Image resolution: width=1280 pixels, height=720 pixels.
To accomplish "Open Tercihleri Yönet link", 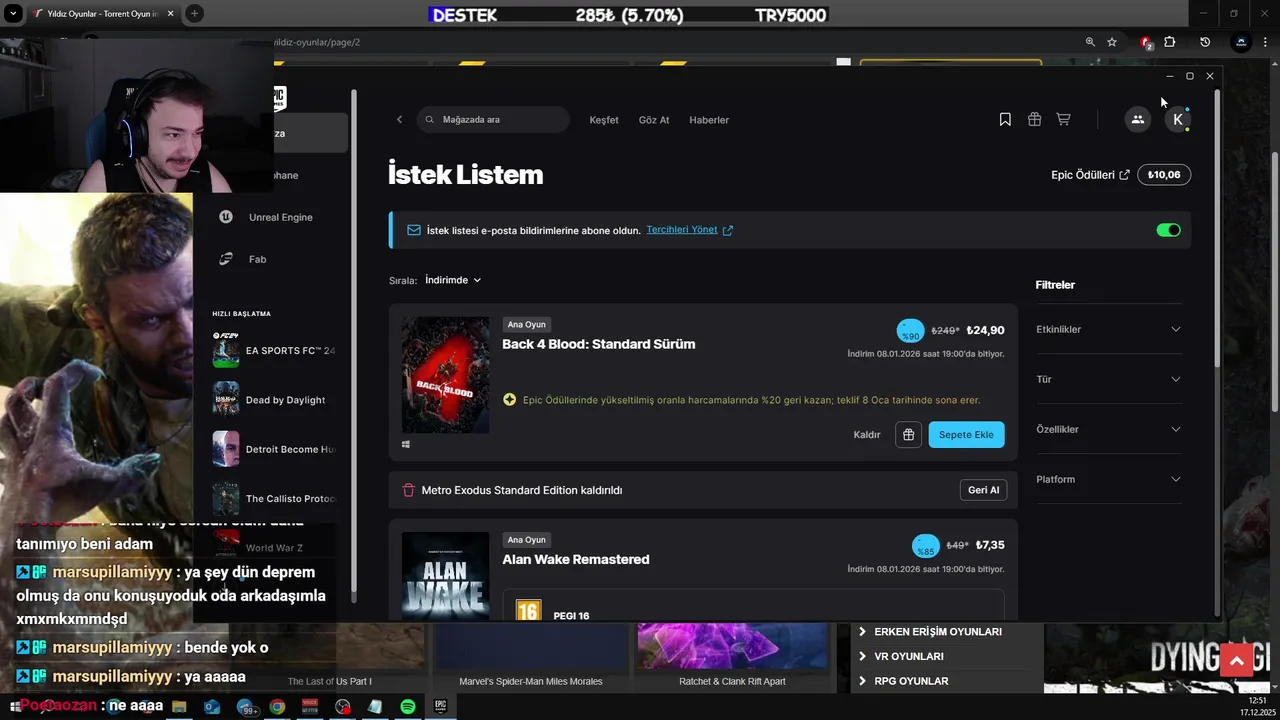I will coord(689,230).
